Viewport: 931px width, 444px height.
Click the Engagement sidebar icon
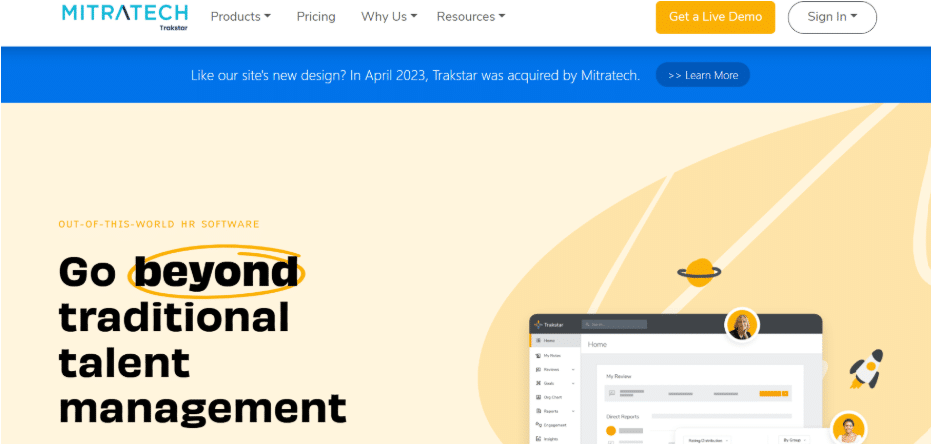538,425
